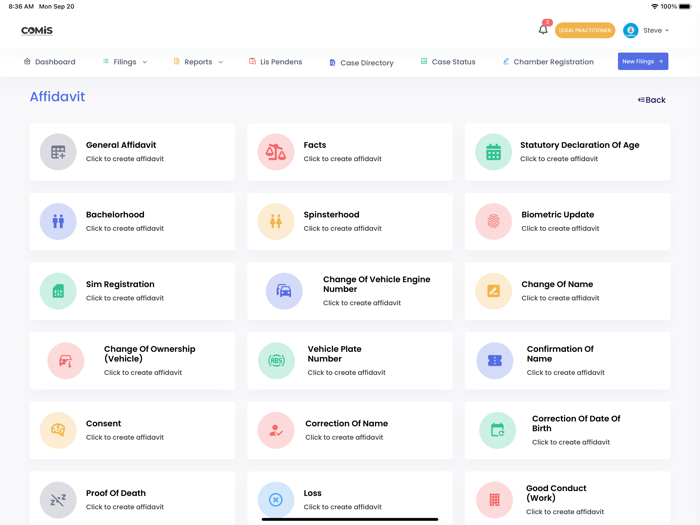Expand the Filings dropdown menu

click(125, 62)
